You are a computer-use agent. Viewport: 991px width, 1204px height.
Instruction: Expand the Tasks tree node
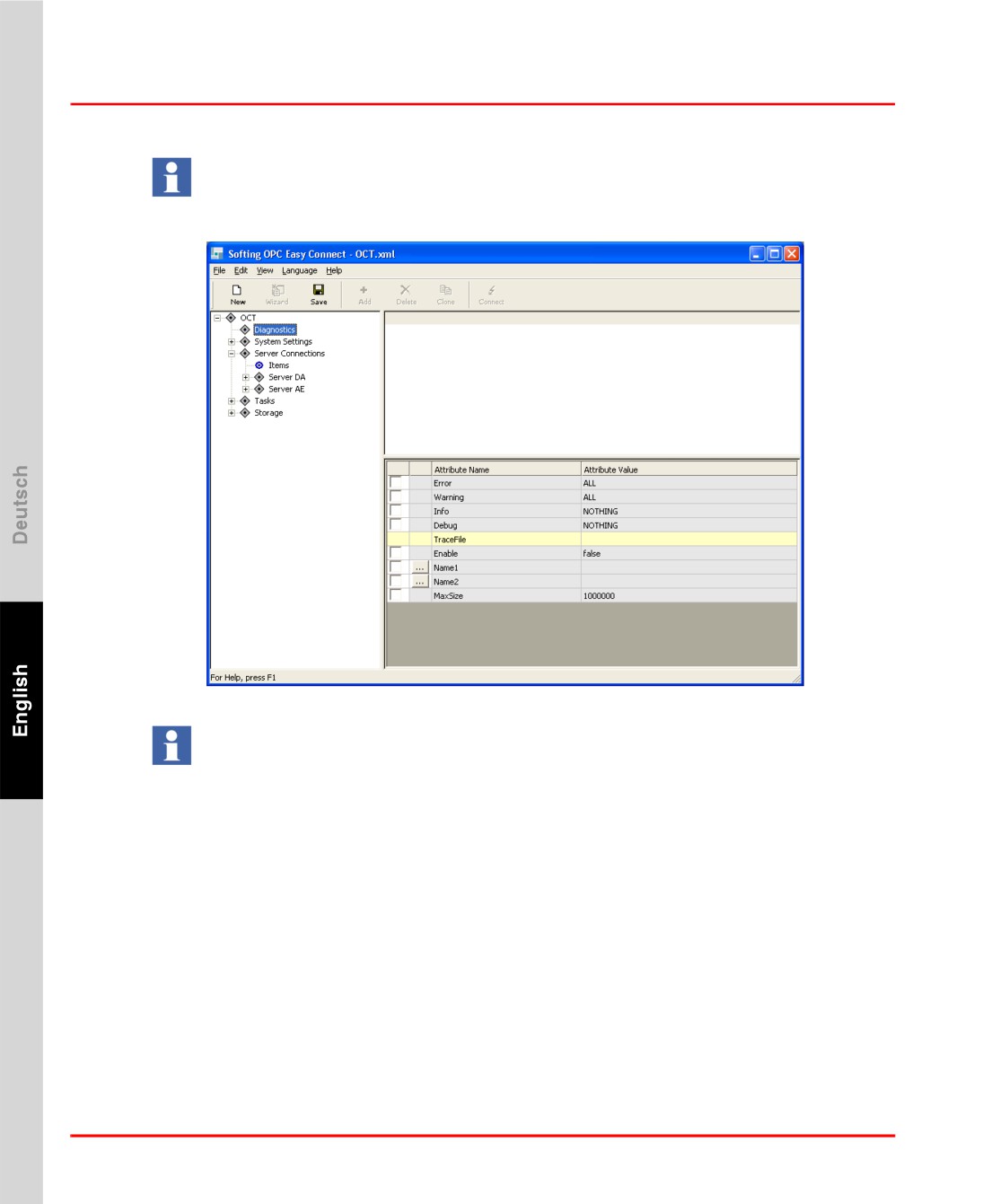(x=232, y=401)
